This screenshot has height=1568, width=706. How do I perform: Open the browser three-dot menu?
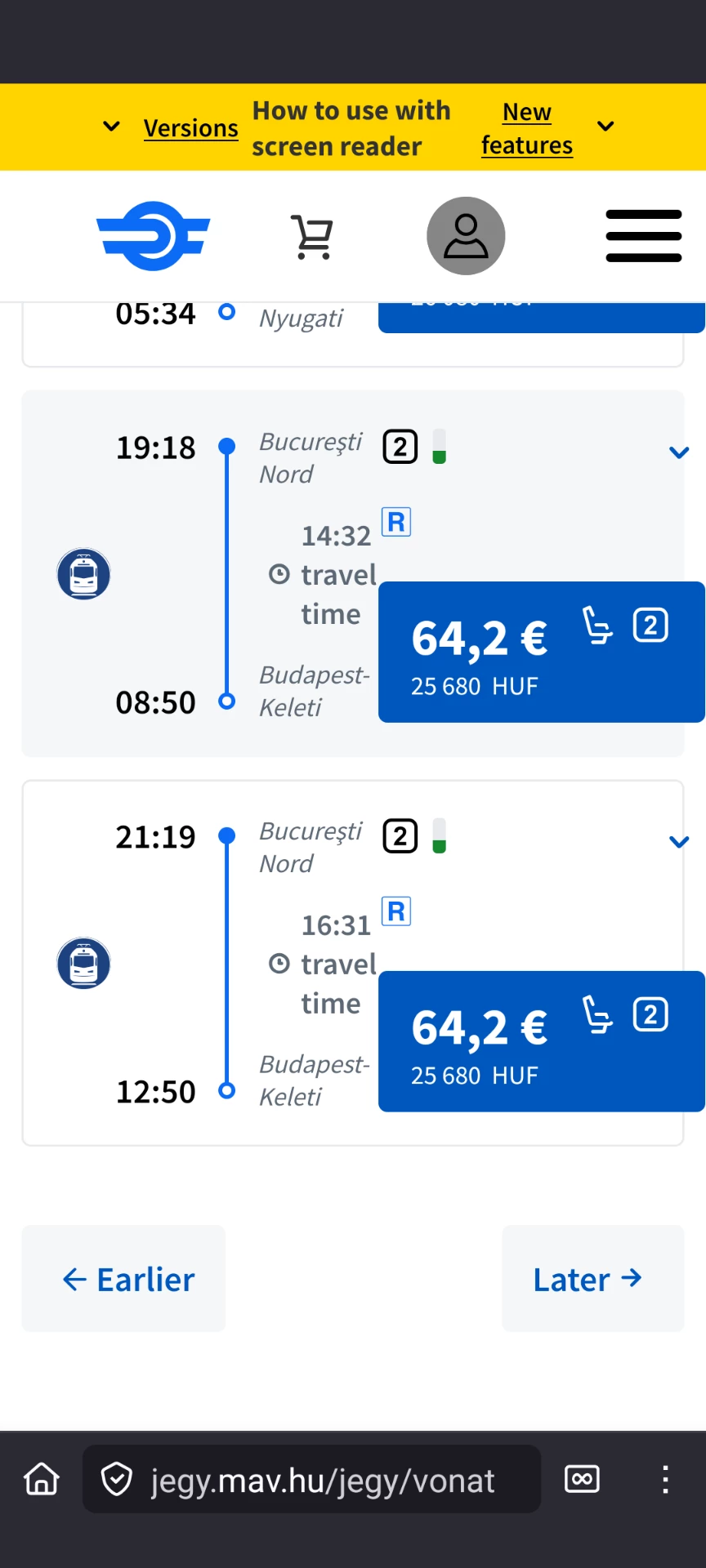(665, 1479)
